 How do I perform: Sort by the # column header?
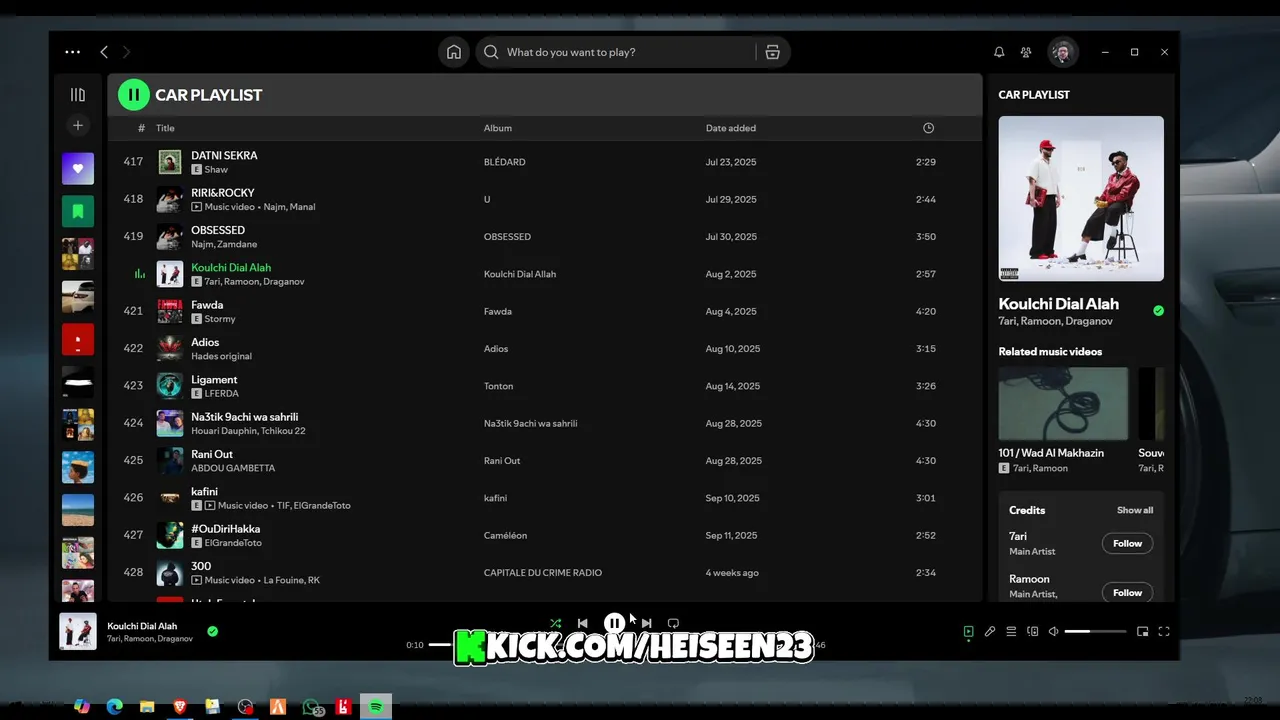coord(141,128)
